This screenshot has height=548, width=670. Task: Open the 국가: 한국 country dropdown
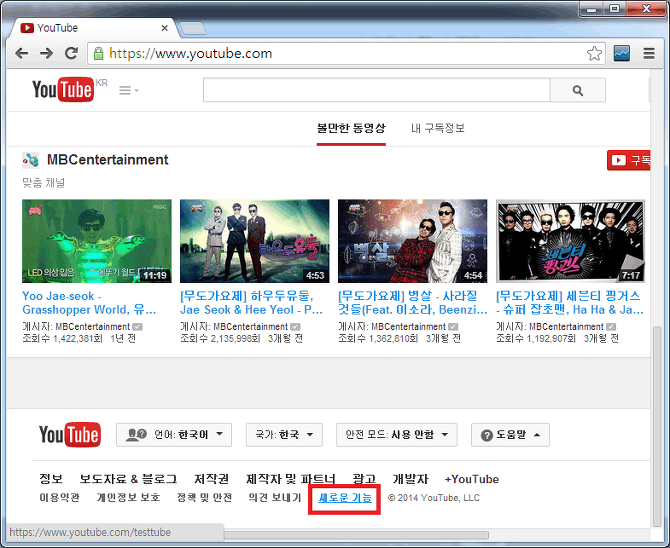pos(284,435)
